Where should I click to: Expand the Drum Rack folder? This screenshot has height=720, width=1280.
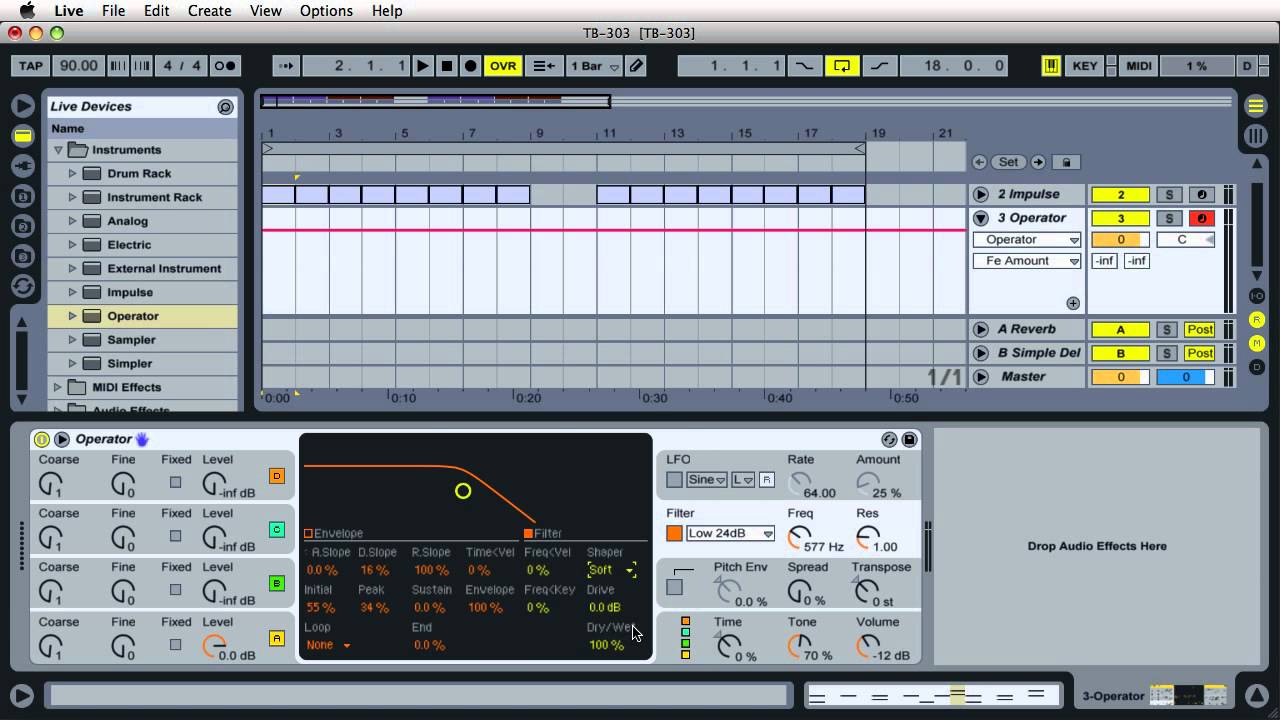click(x=72, y=174)
